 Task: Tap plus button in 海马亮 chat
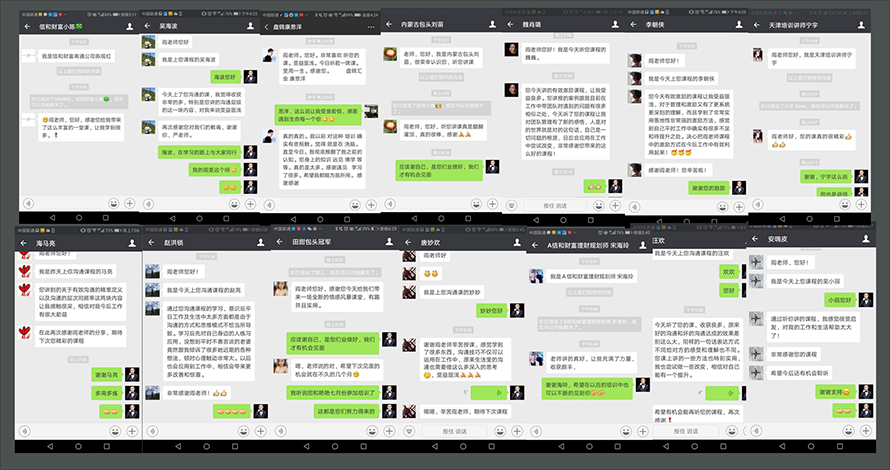pyautogui.click(x=129, y=429)
